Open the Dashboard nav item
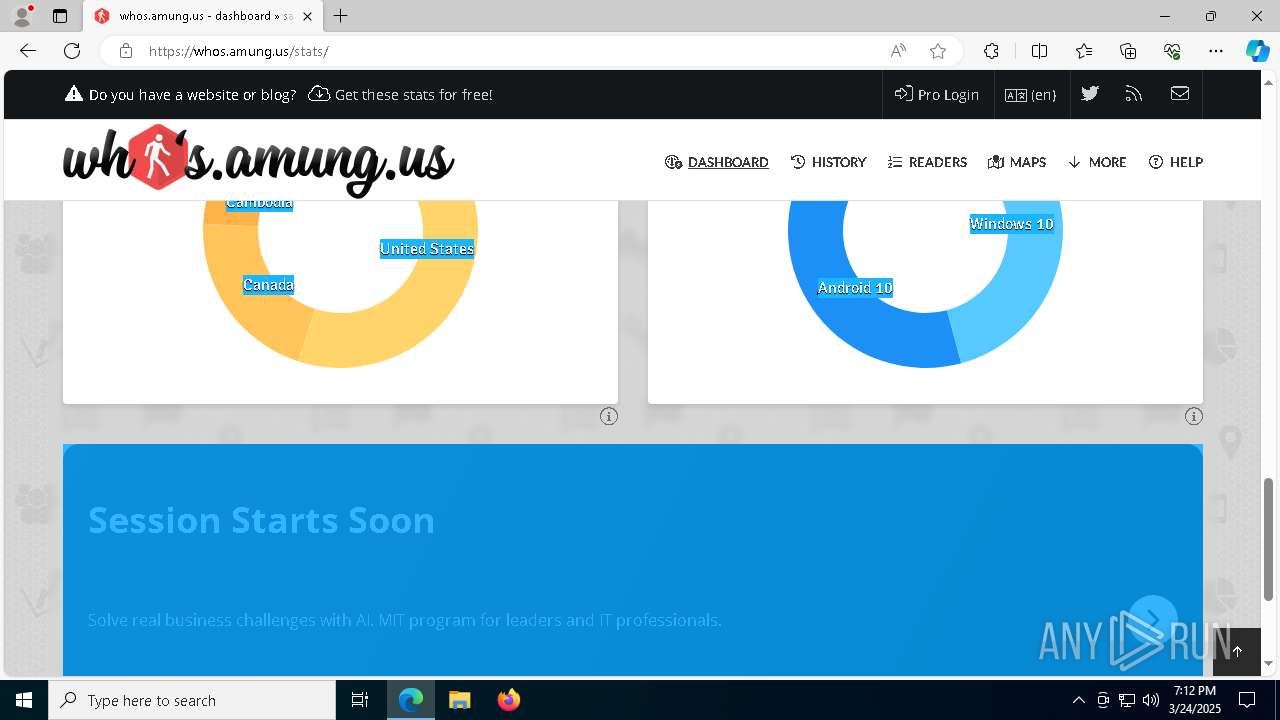Screen dimensions: 1280x720 tap(717, 162)
